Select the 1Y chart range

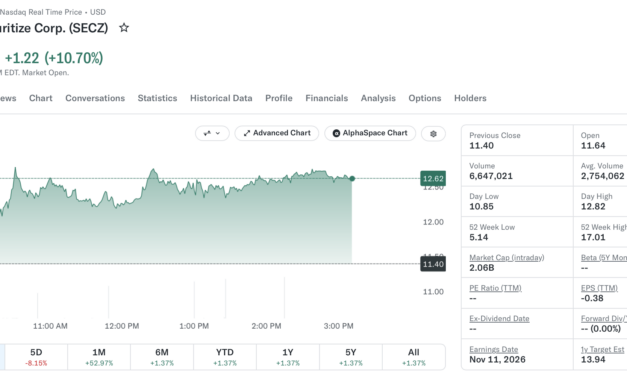click(x=288, y=357)
